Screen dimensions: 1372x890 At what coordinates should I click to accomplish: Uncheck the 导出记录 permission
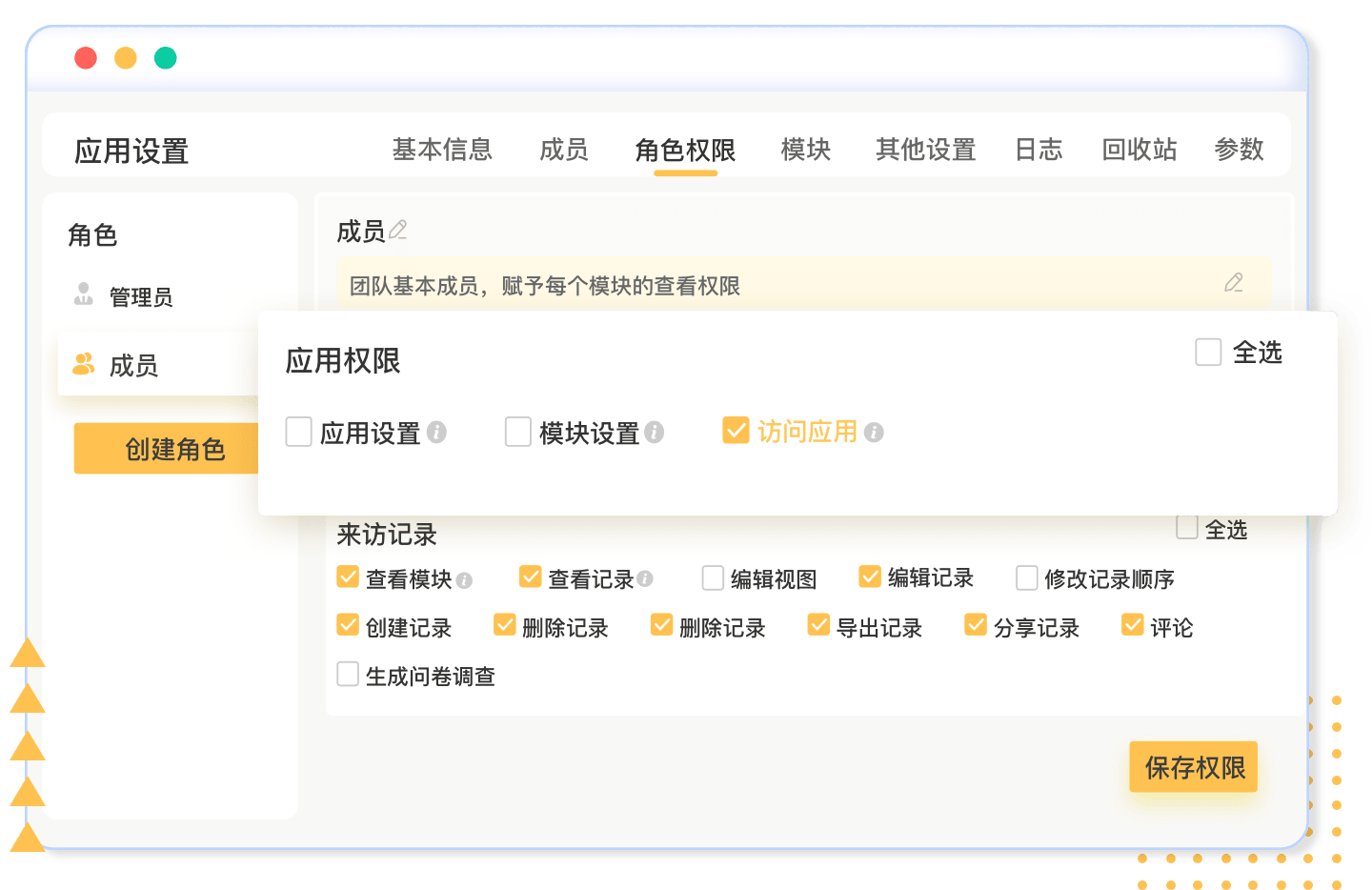[818, 625]
